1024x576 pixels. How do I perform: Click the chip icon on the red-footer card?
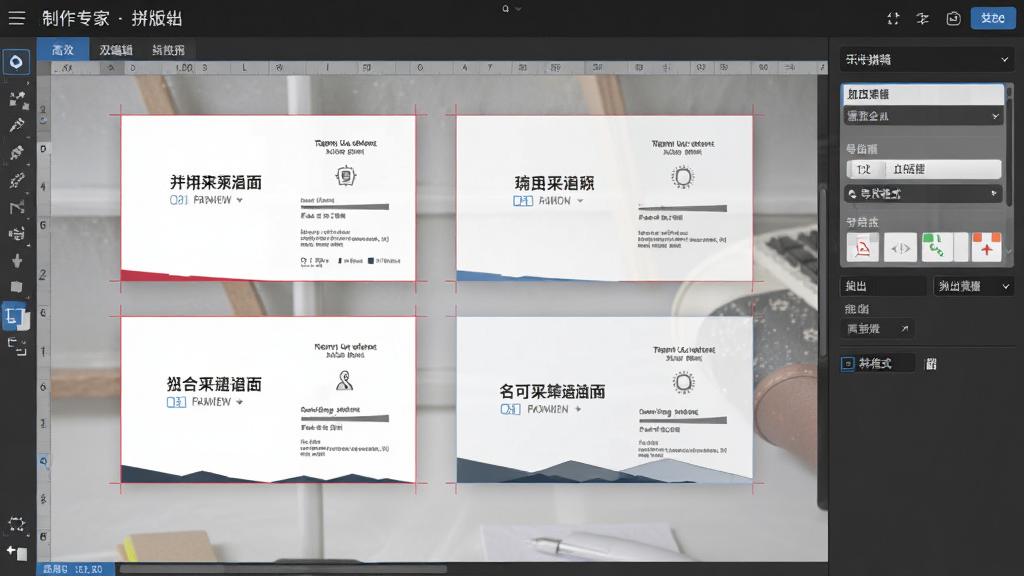pos(345,176)
